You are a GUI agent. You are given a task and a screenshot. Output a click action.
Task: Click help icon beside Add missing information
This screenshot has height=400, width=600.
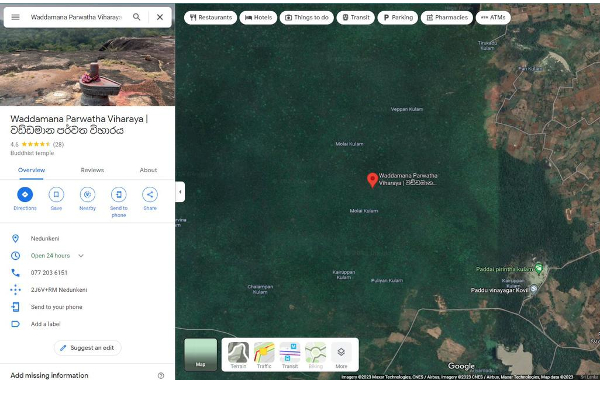pos(161,376)
